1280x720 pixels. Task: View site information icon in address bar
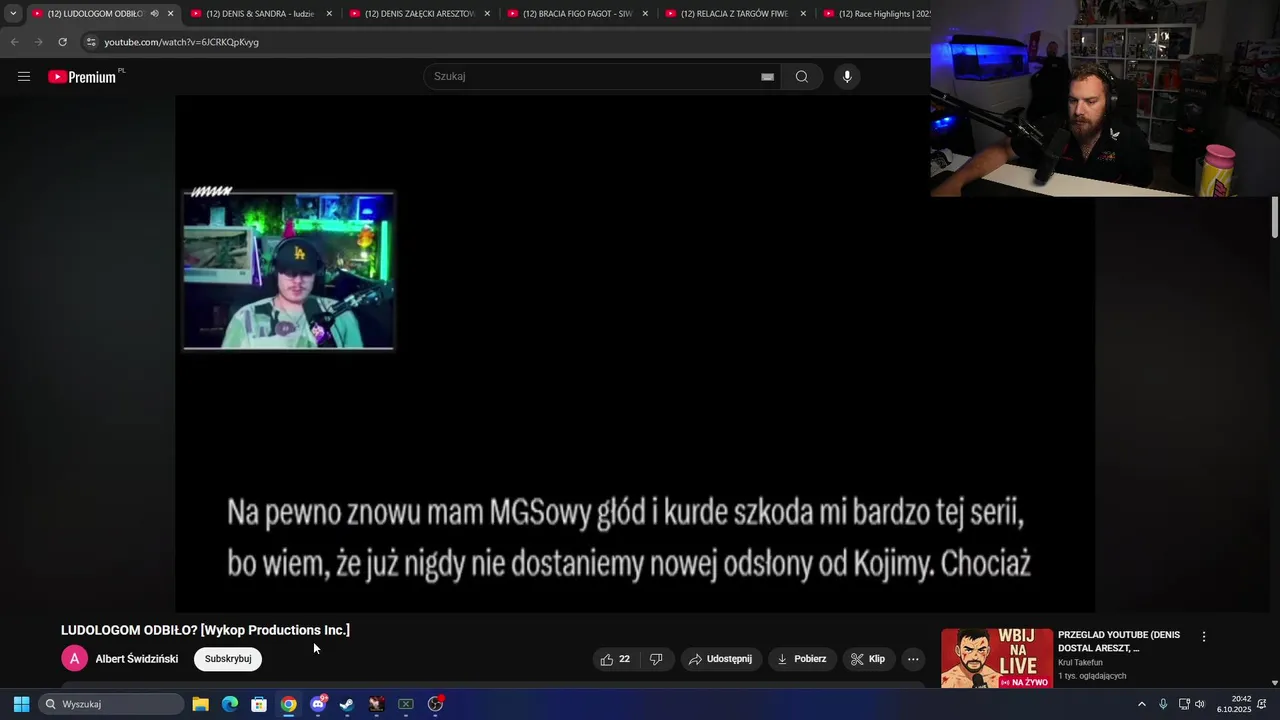click(91, 42)
